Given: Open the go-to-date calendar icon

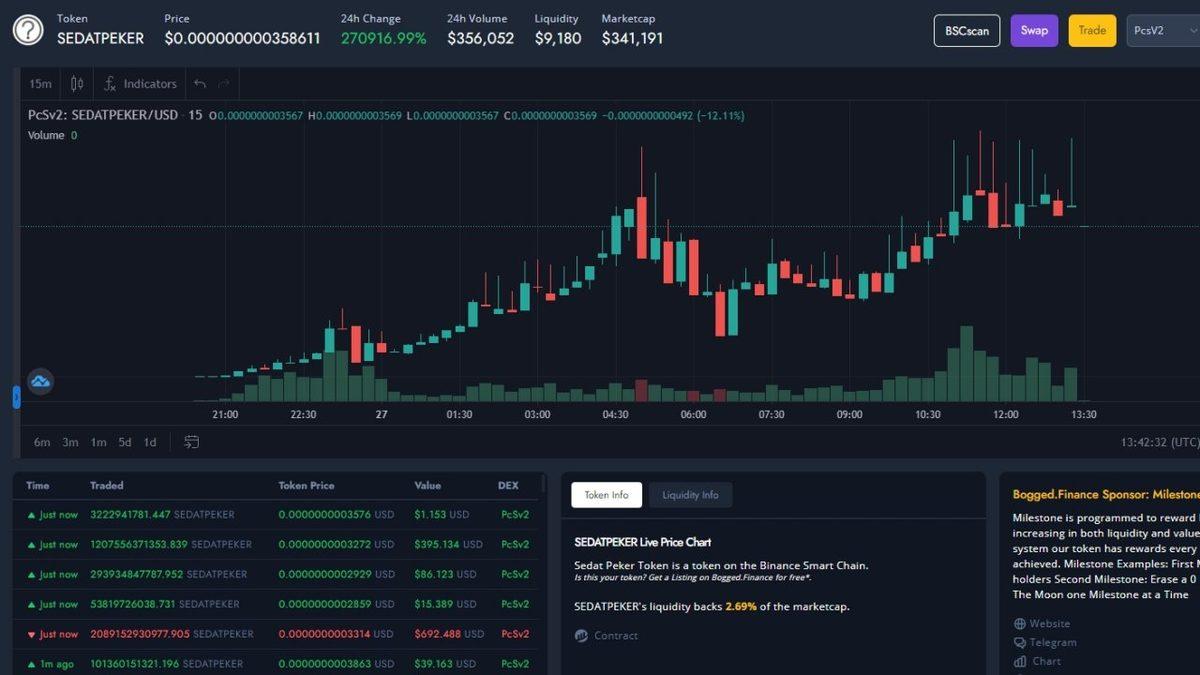Looking at the screenshot, I should (192, 442).
